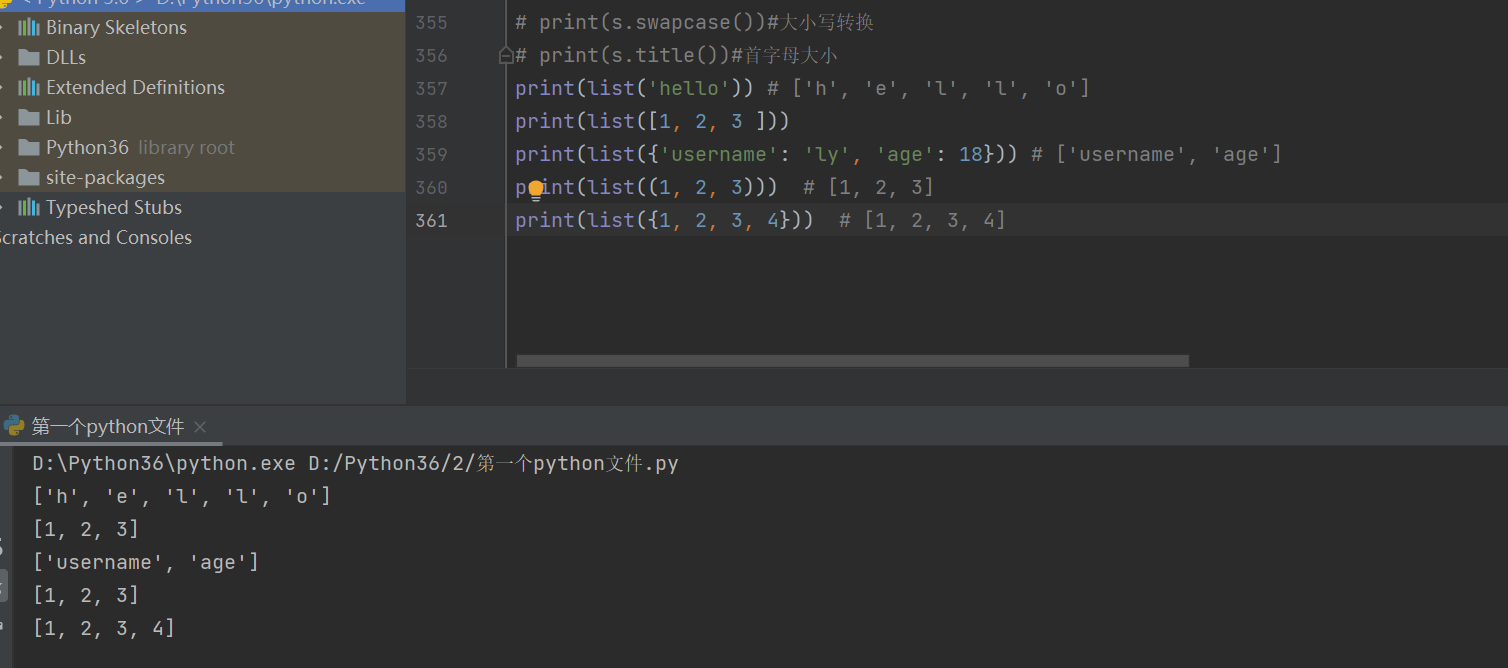Click the DLLs folder icon
Viewport: 1508px width, 668px height.
pyautogui.click(x=29, y=57)
